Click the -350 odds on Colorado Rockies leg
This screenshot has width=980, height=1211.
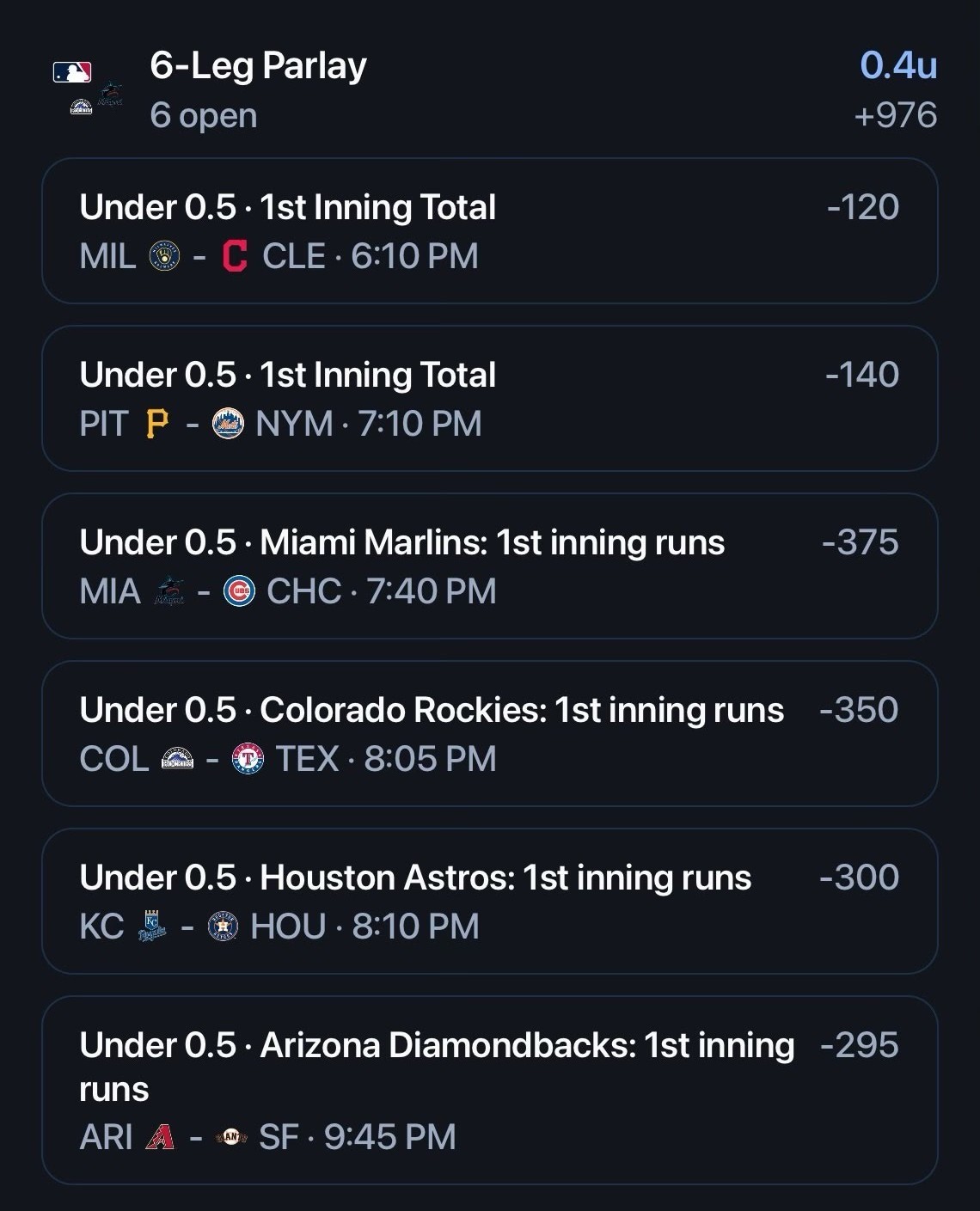[x=859, y=710]
